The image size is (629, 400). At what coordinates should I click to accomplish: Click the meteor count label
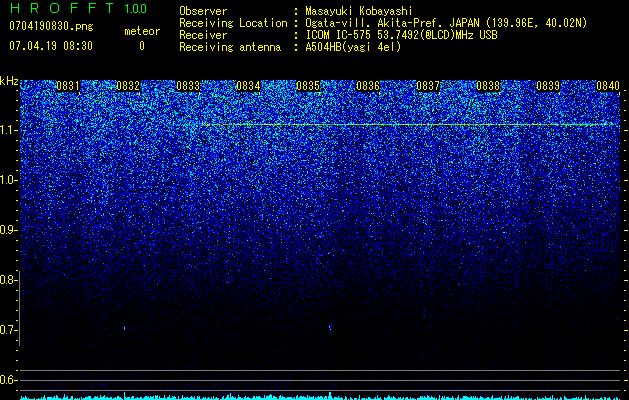point(142,31)
